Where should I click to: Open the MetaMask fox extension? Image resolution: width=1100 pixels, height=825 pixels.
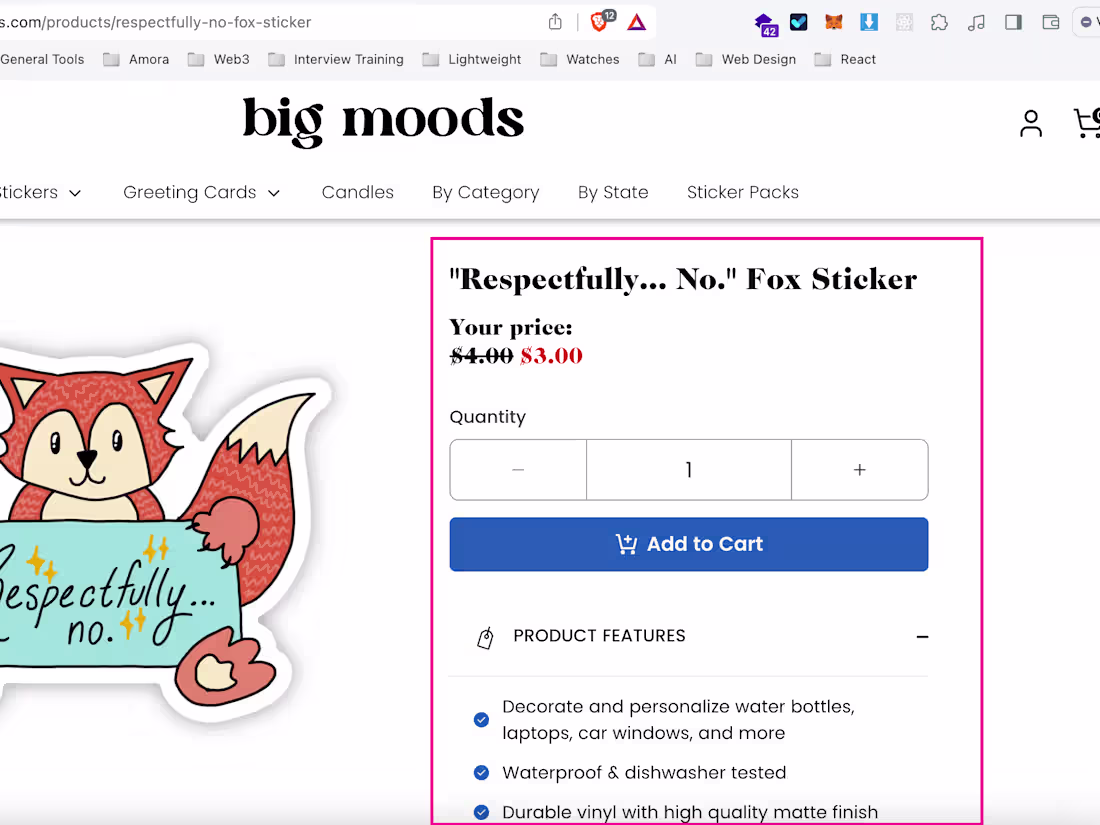pos(834,22)
